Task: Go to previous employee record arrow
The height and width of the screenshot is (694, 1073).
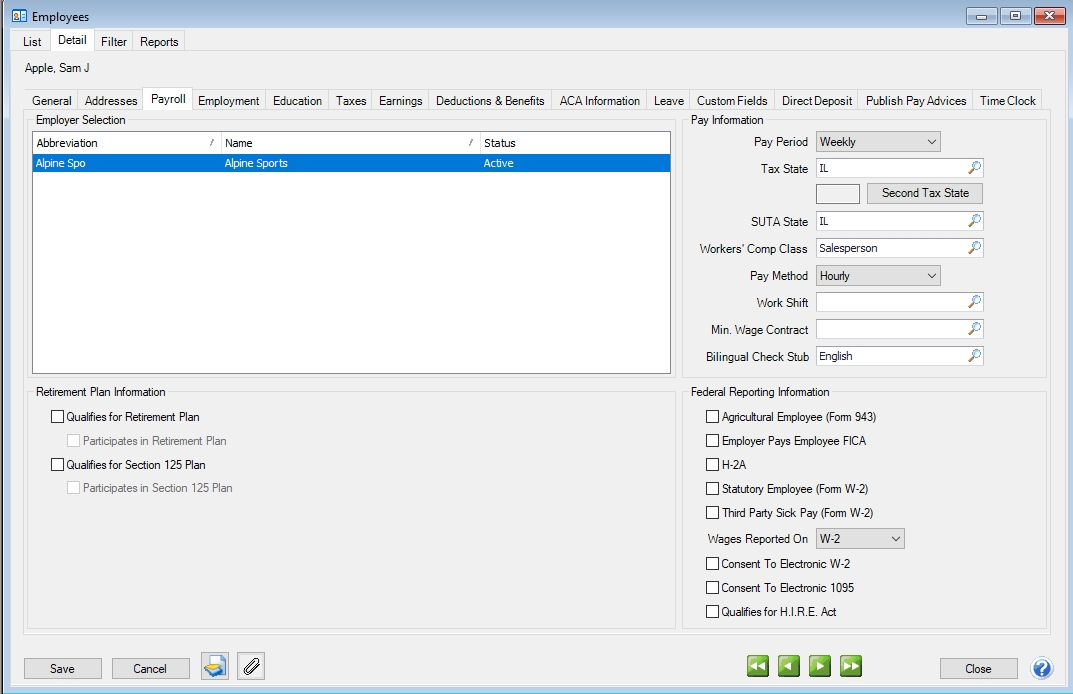Action: (x=789, y=666)
